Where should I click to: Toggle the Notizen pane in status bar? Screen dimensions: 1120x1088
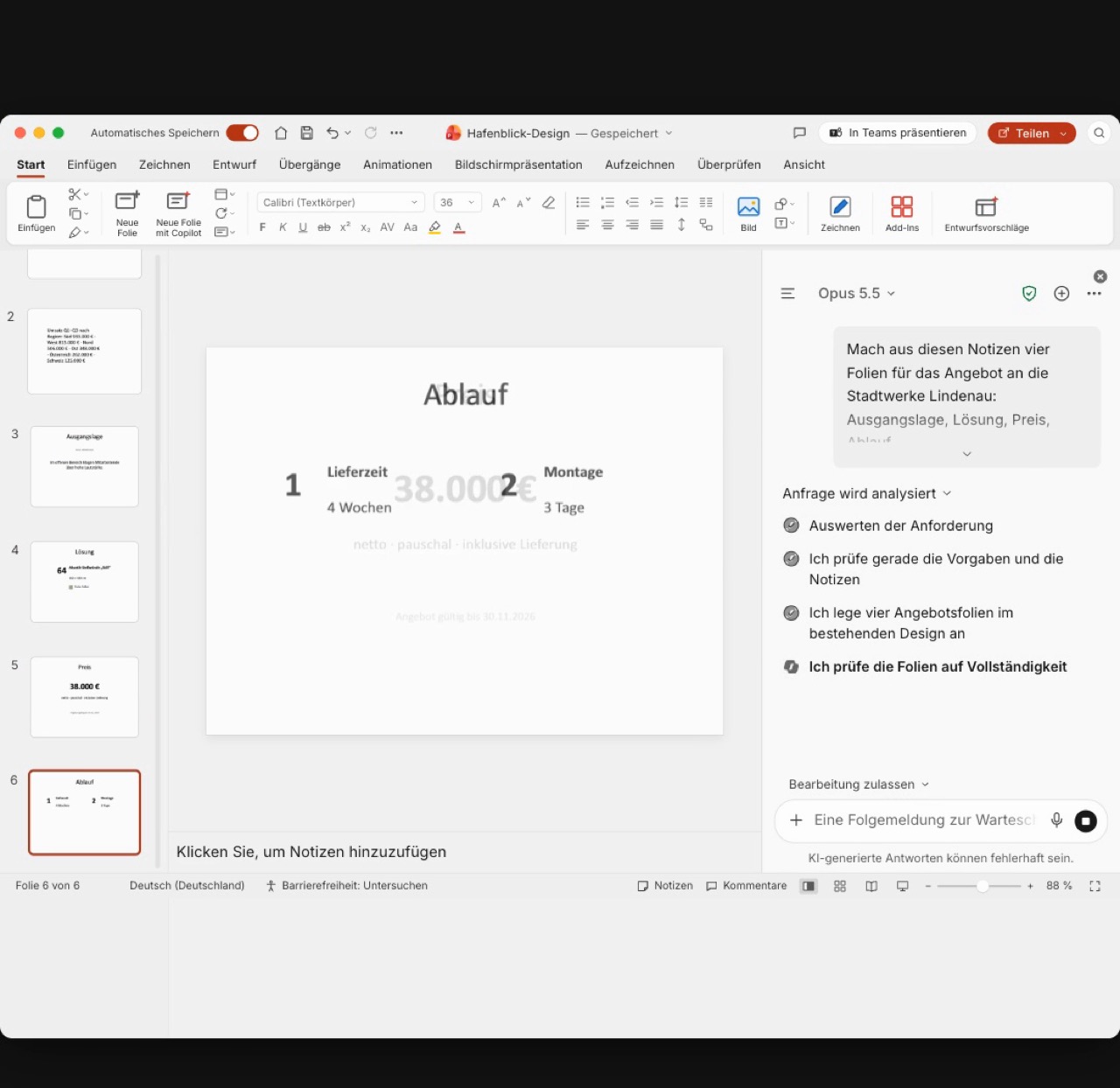(665, 886)
